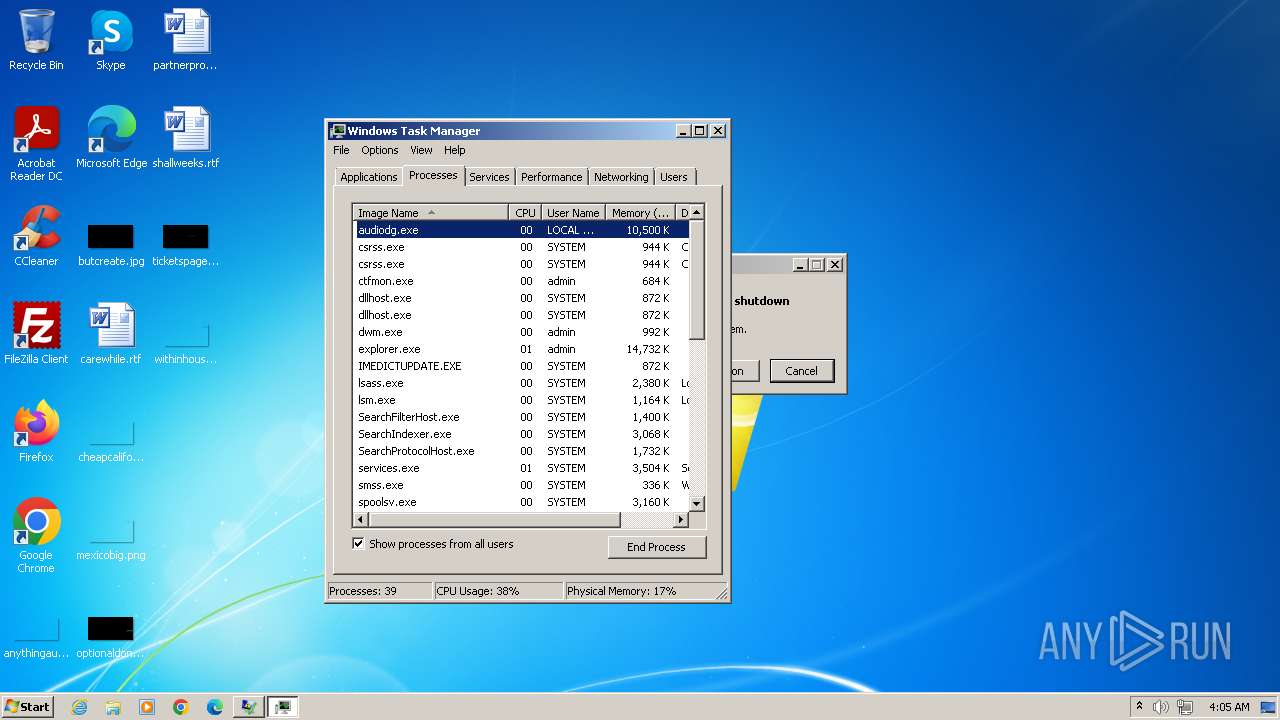
Task: Sort by Memory column header
Action: (641, 213)
